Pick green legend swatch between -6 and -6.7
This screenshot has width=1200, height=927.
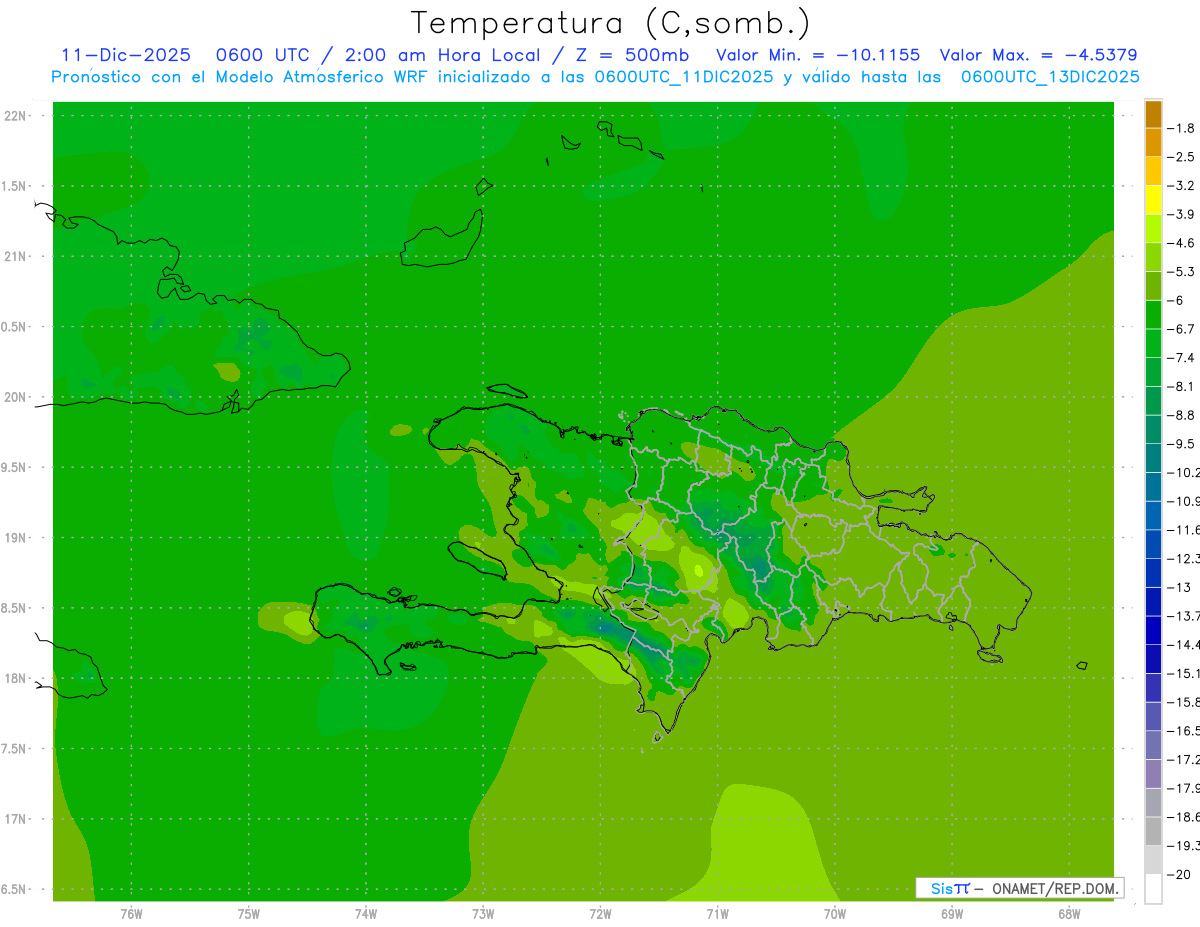tap(1153, 315)
